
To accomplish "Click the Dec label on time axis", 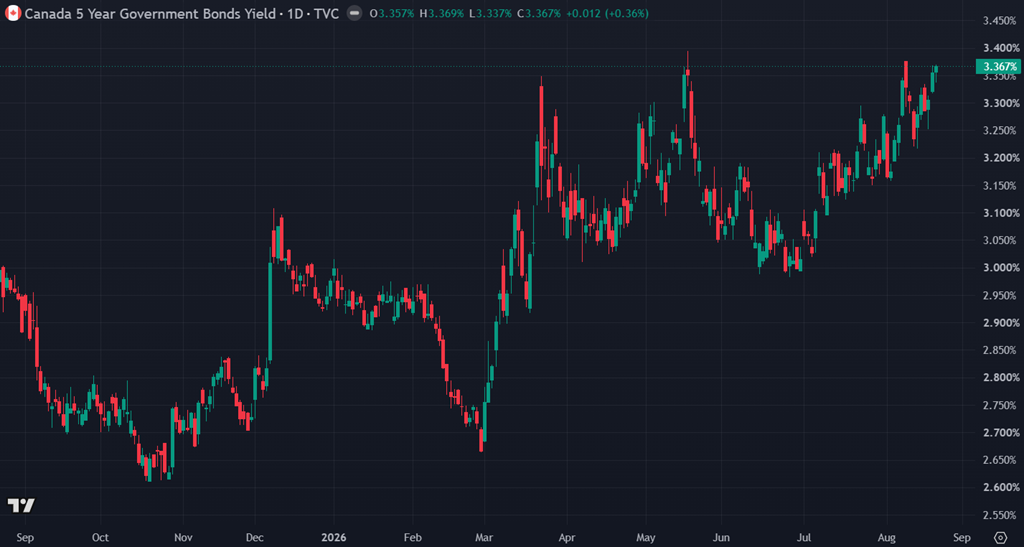I will point(254,538).
